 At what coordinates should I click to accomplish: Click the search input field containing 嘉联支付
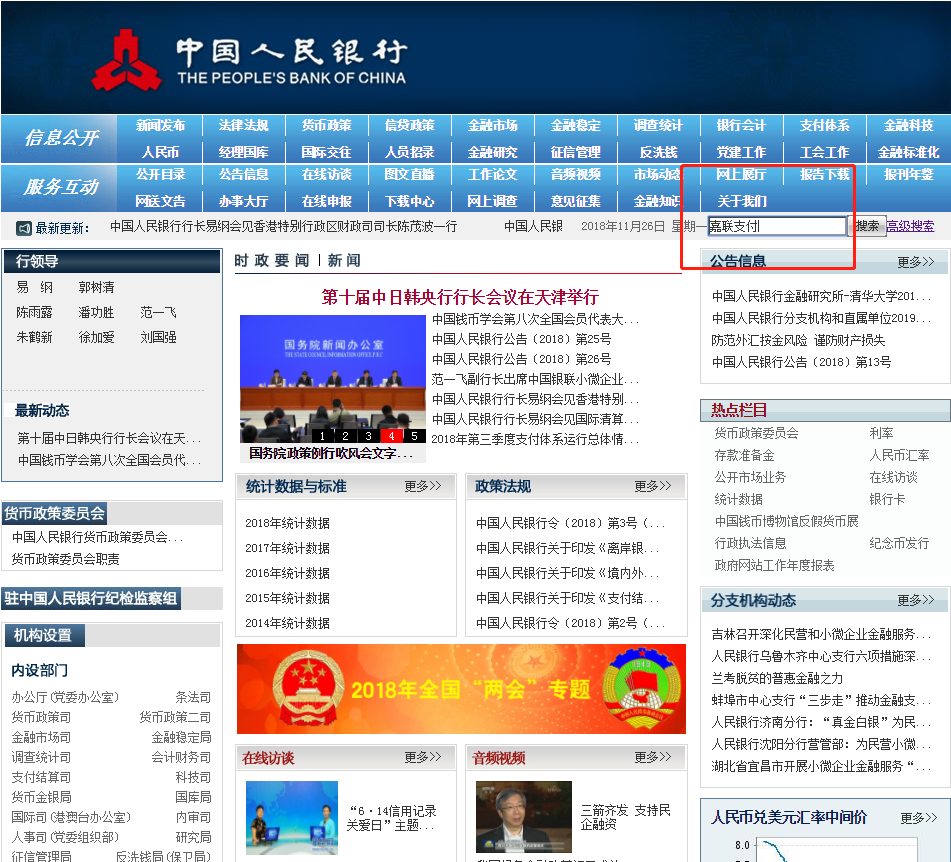(776, 226)
